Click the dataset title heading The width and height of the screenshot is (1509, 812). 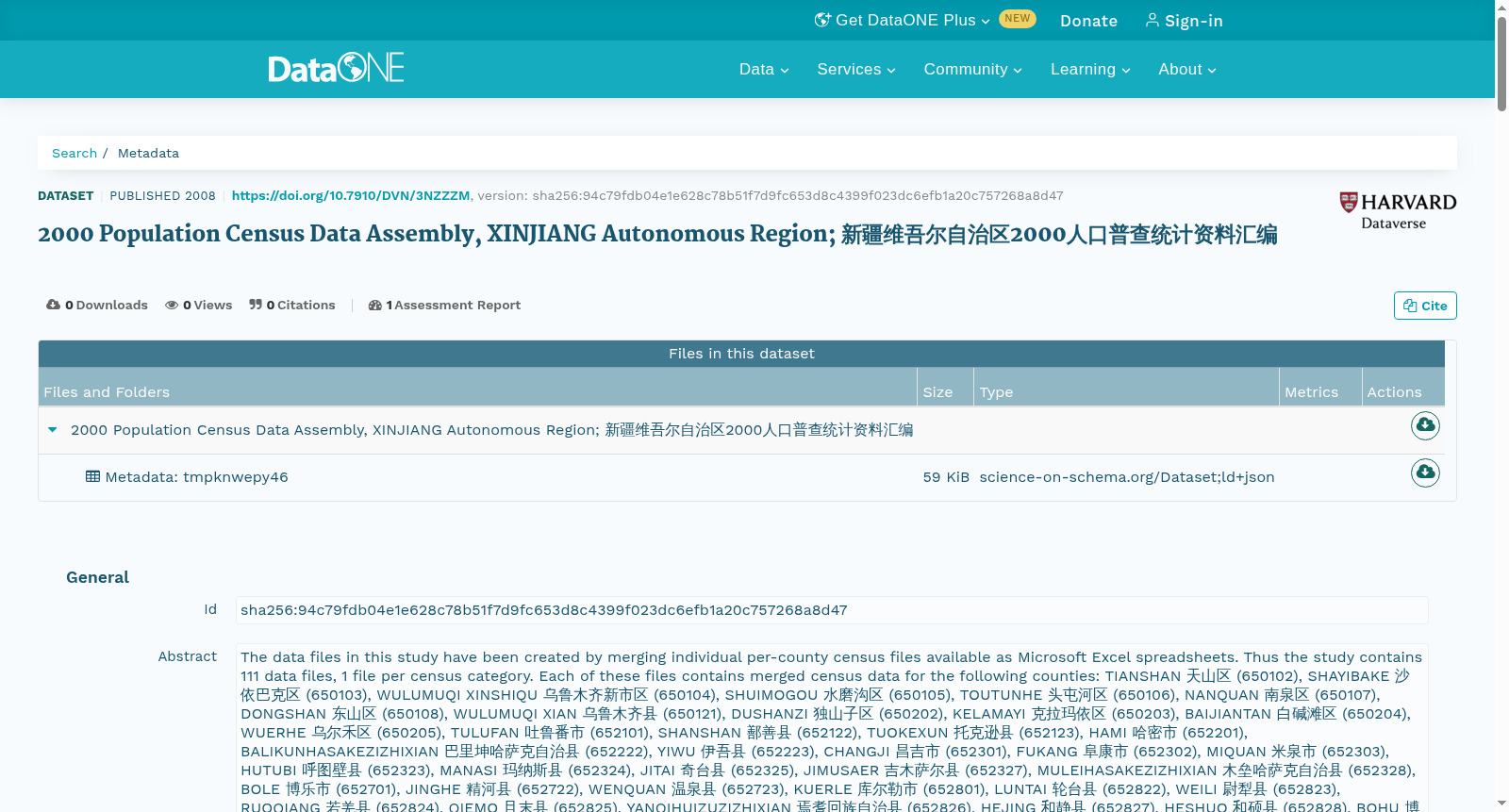pyautogui.click(x=657, y=234)
